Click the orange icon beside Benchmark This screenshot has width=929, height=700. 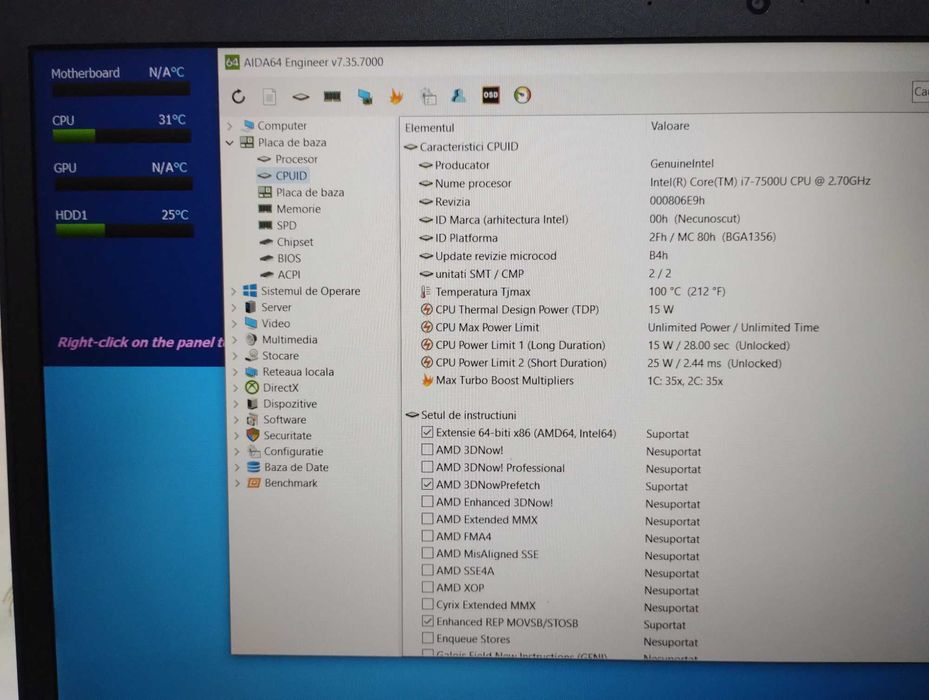coord(254,483)
